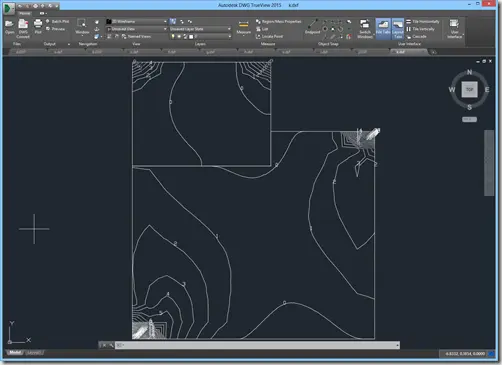Click Locate Point

pyautogui.click(x=270, y=36)
